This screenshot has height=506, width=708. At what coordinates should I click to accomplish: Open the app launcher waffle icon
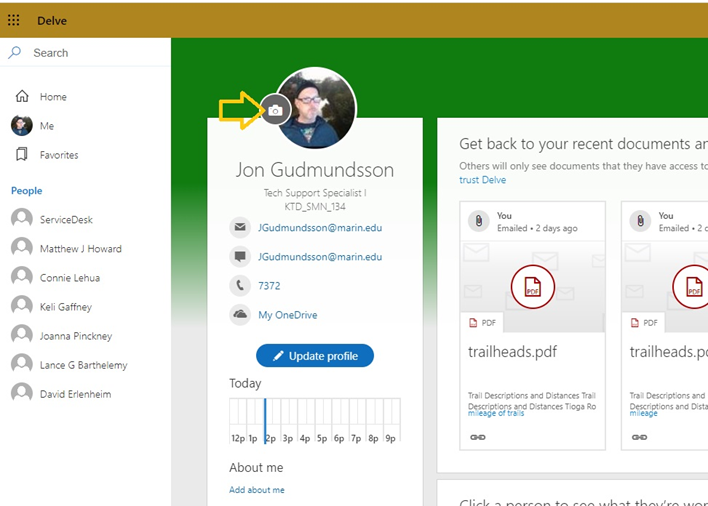tap(14, 20)
